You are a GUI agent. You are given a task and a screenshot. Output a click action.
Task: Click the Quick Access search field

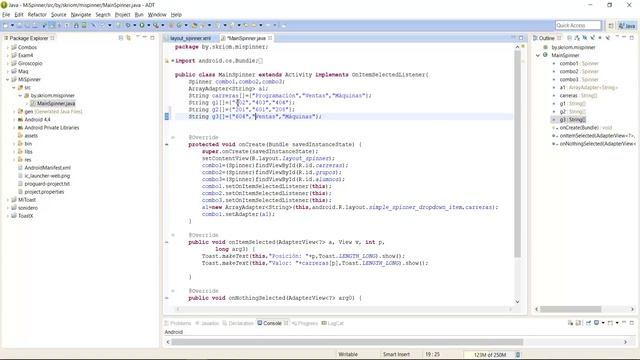(x=578, y=25)
